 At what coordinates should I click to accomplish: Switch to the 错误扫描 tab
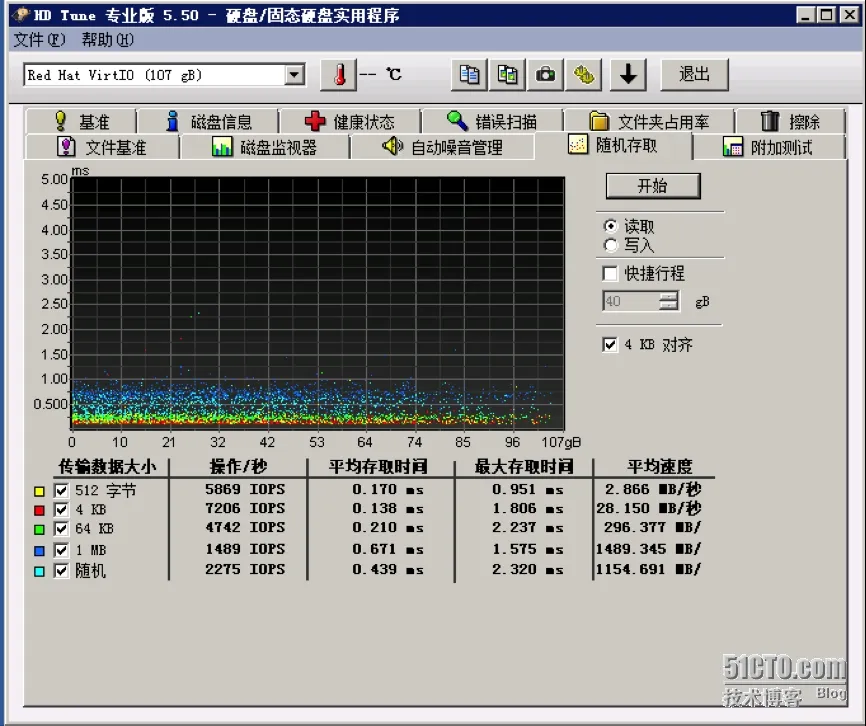click(x=492, y=121)
